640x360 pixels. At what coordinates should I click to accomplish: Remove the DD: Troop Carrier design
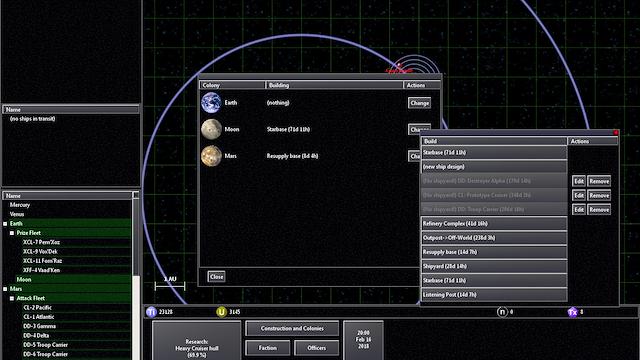[x=599, y=210]
